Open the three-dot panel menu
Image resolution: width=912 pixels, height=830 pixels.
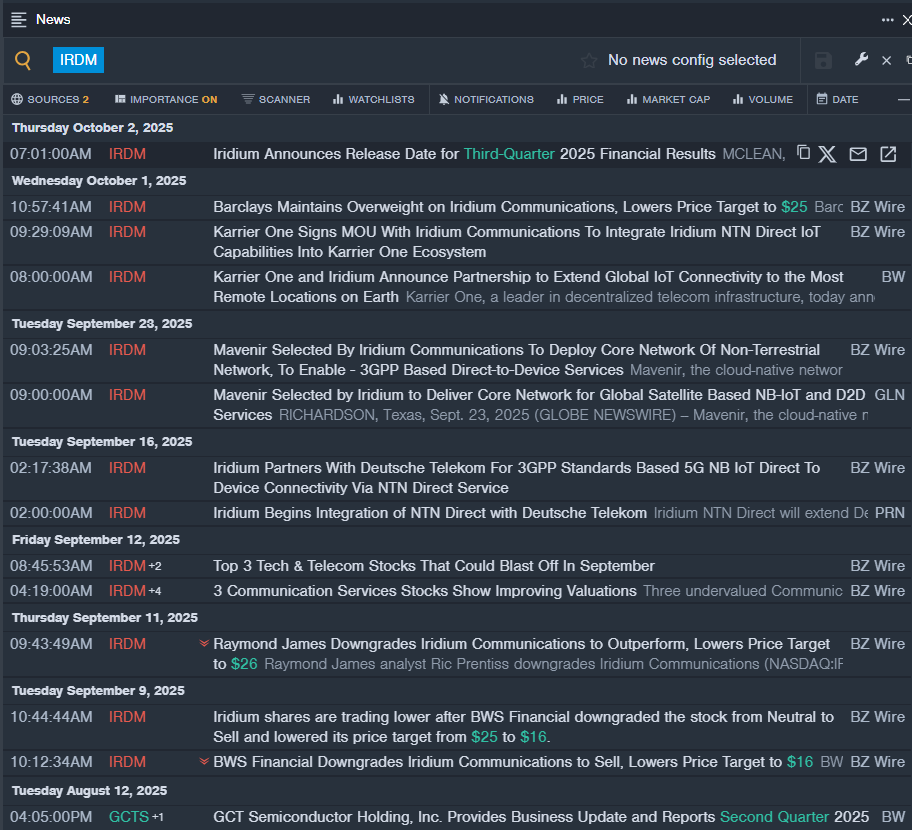point(887,20)
